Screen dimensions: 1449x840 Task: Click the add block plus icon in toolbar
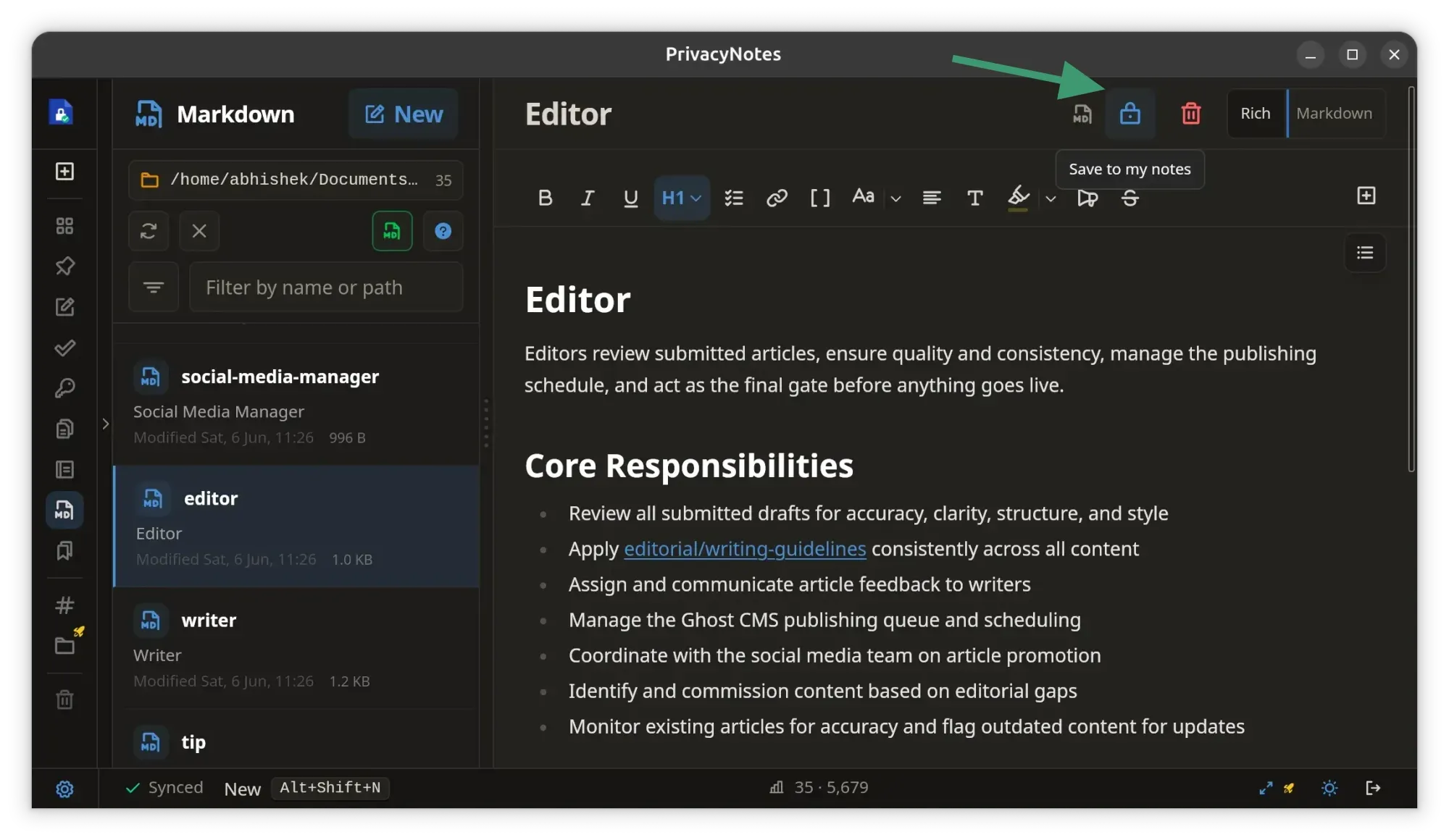[1366, 196]
